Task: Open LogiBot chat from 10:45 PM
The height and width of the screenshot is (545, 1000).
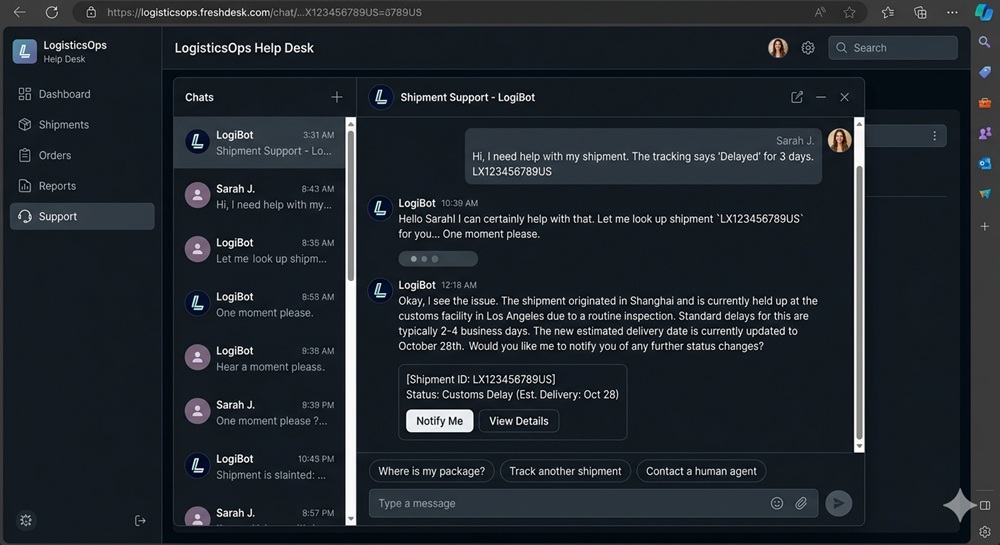Action: tap(260, 467)
